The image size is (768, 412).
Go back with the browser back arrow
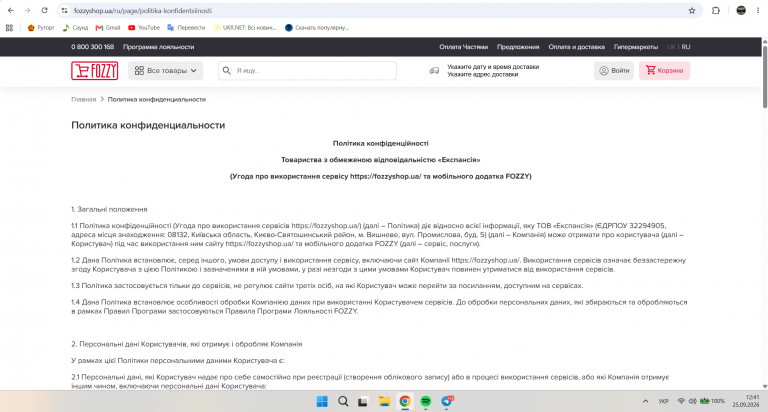pyautogui.click(x=11, y=10)
